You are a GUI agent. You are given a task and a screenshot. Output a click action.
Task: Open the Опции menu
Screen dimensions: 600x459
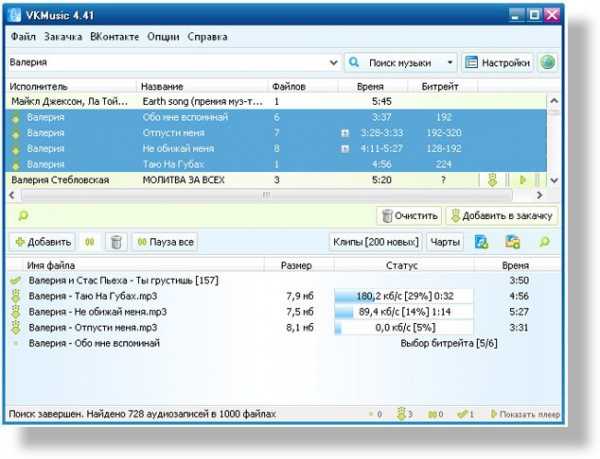click(x=163, y=37)
